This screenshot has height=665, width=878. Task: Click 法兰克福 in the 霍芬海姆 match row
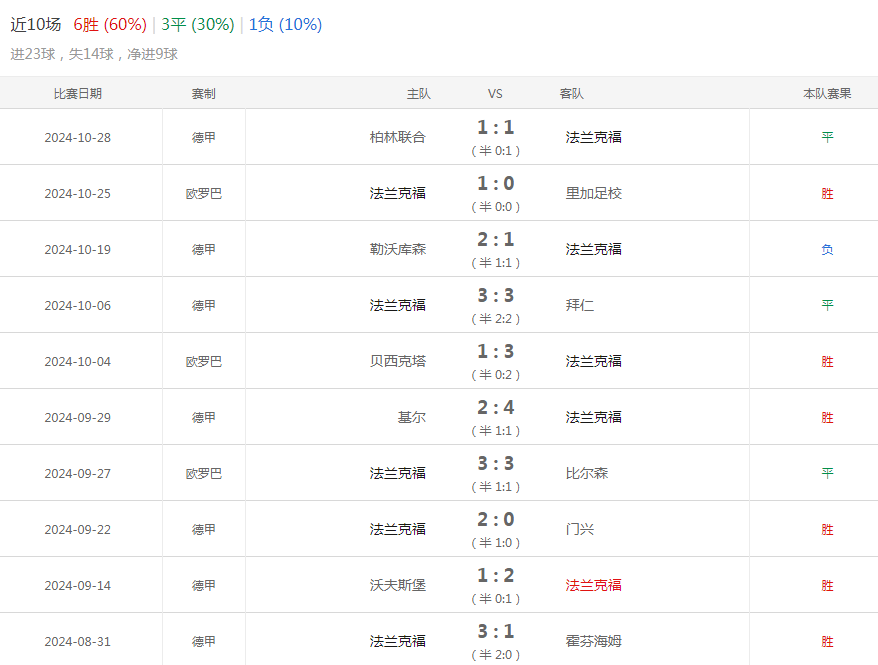398,641
